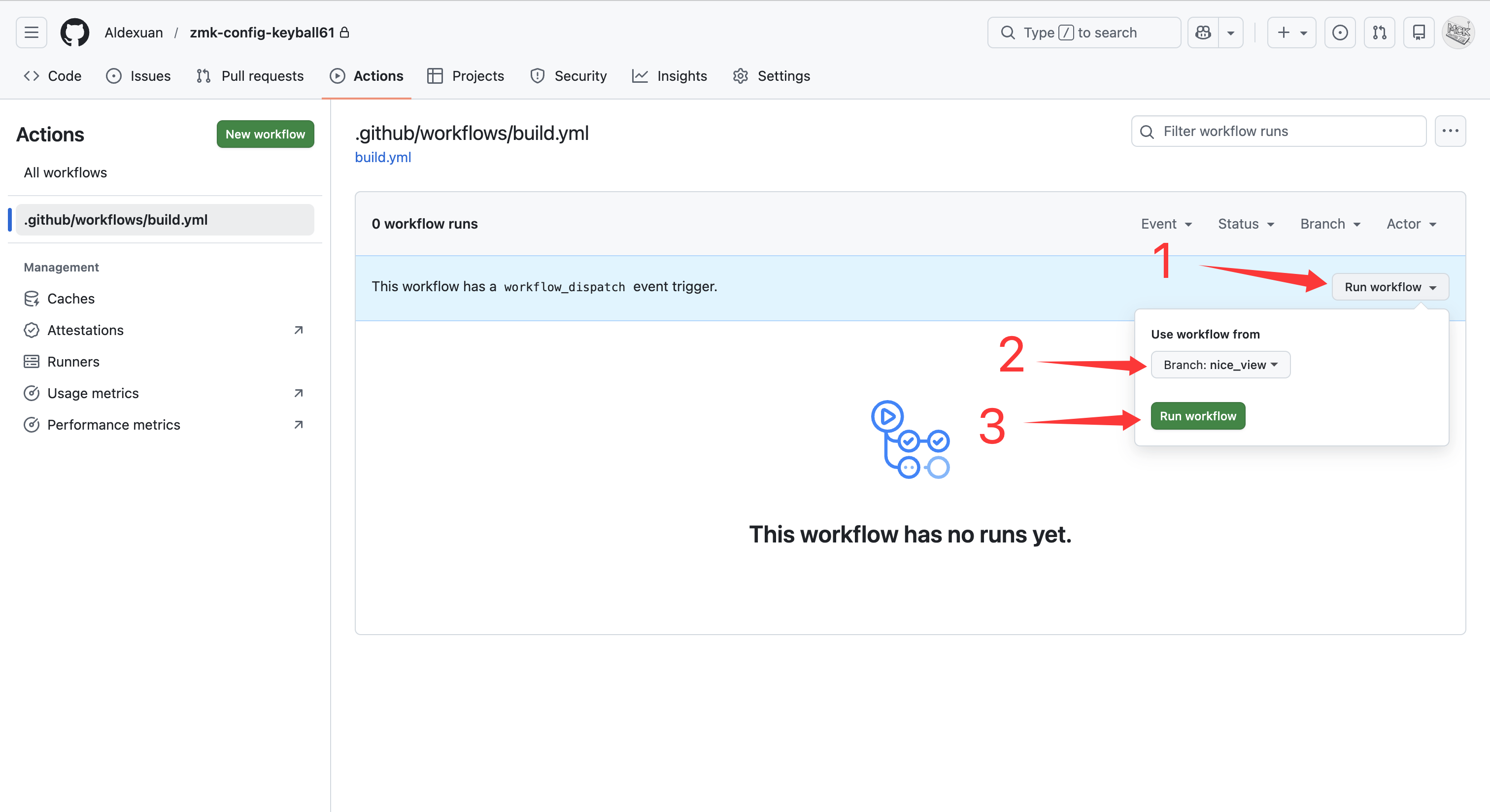This screenshot has width=1490, height=812.
Task: Click the GitHub logo home icon
Action: pyautogui.click(x=74, y=33)
